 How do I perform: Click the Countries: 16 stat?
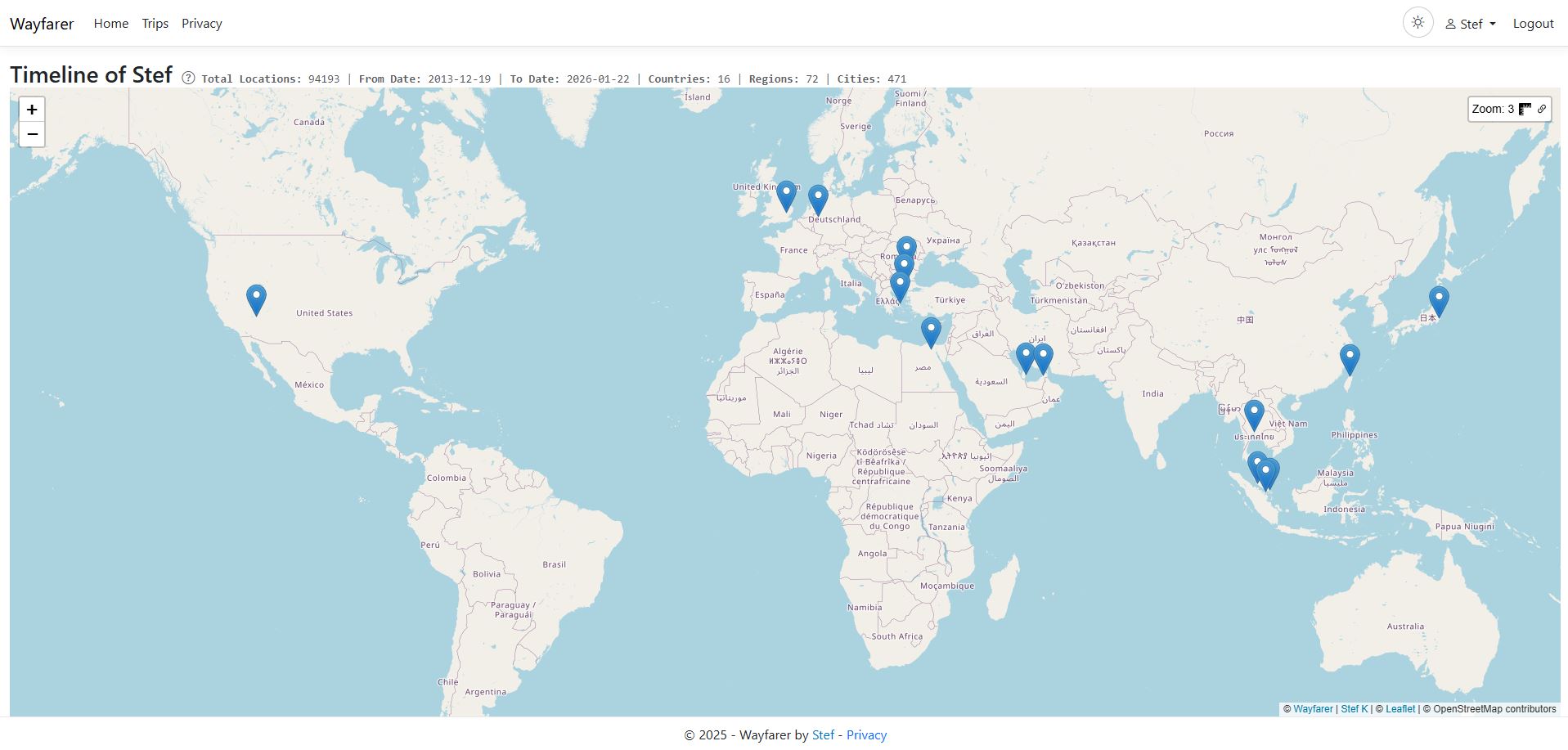tap(689, 79)
